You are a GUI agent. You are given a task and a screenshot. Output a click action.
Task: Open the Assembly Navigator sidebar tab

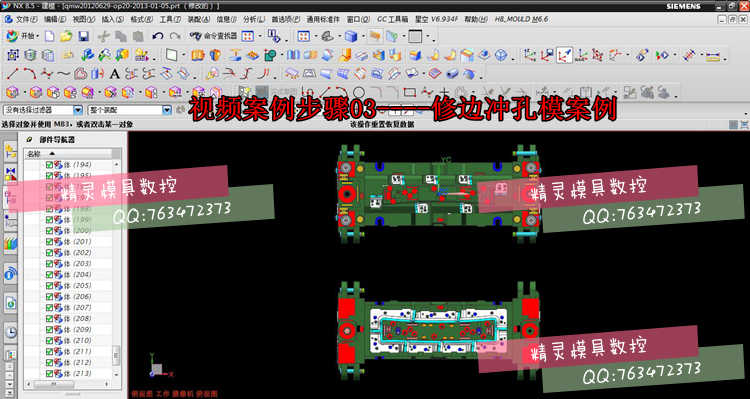tap(11, 152)
